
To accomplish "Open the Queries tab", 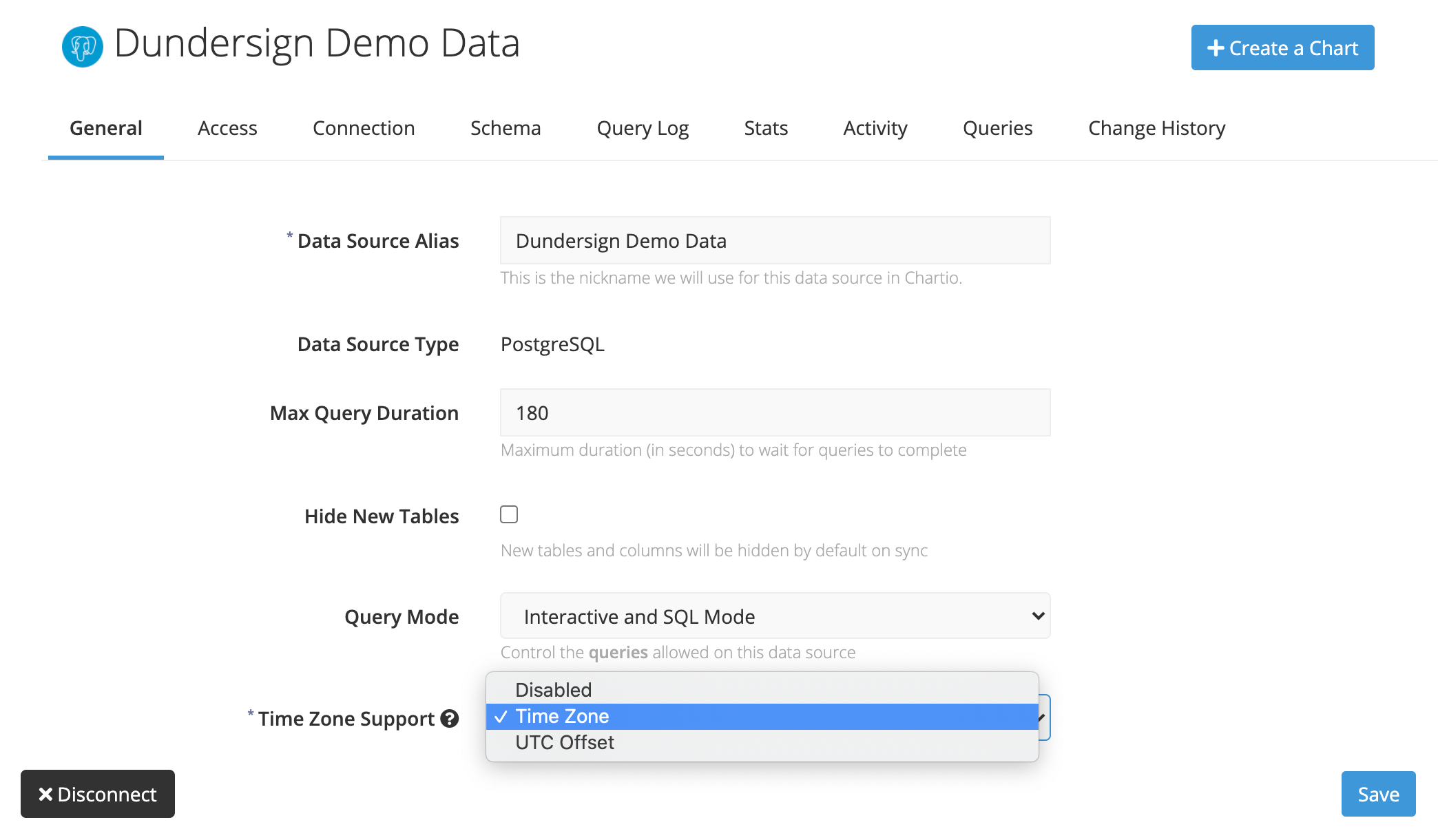I will click(997, 128).
